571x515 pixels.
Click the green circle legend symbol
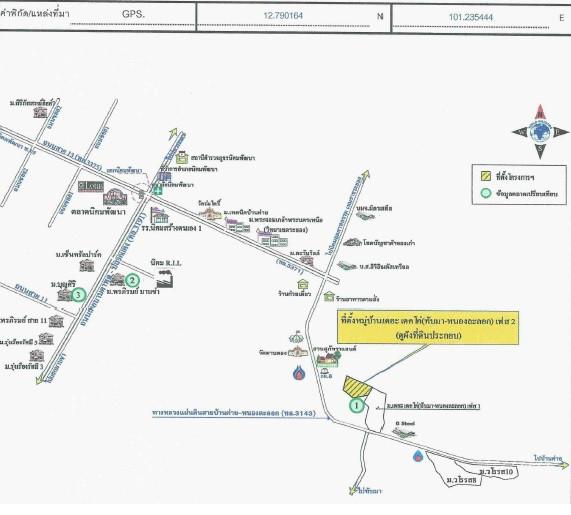(x=486, y=193)
